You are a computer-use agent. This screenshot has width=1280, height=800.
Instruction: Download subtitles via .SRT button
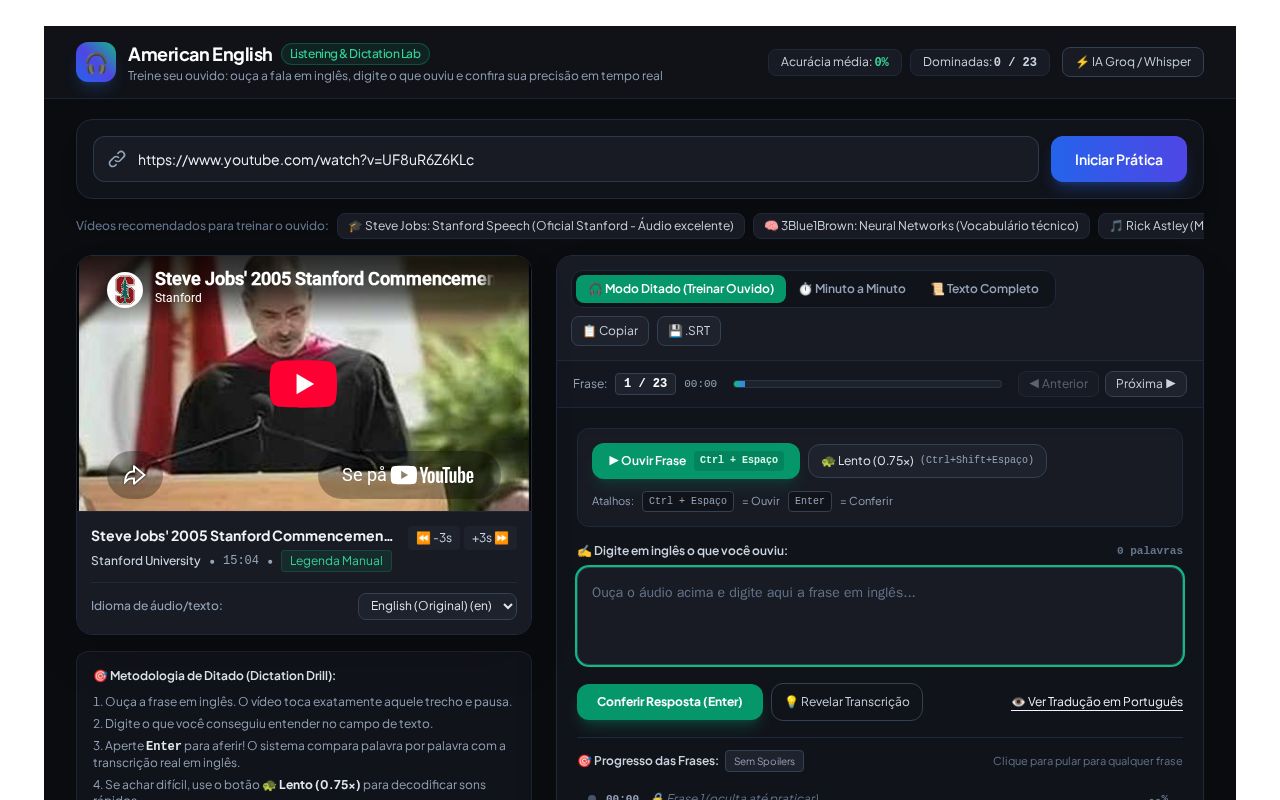[x=689, y=331]
